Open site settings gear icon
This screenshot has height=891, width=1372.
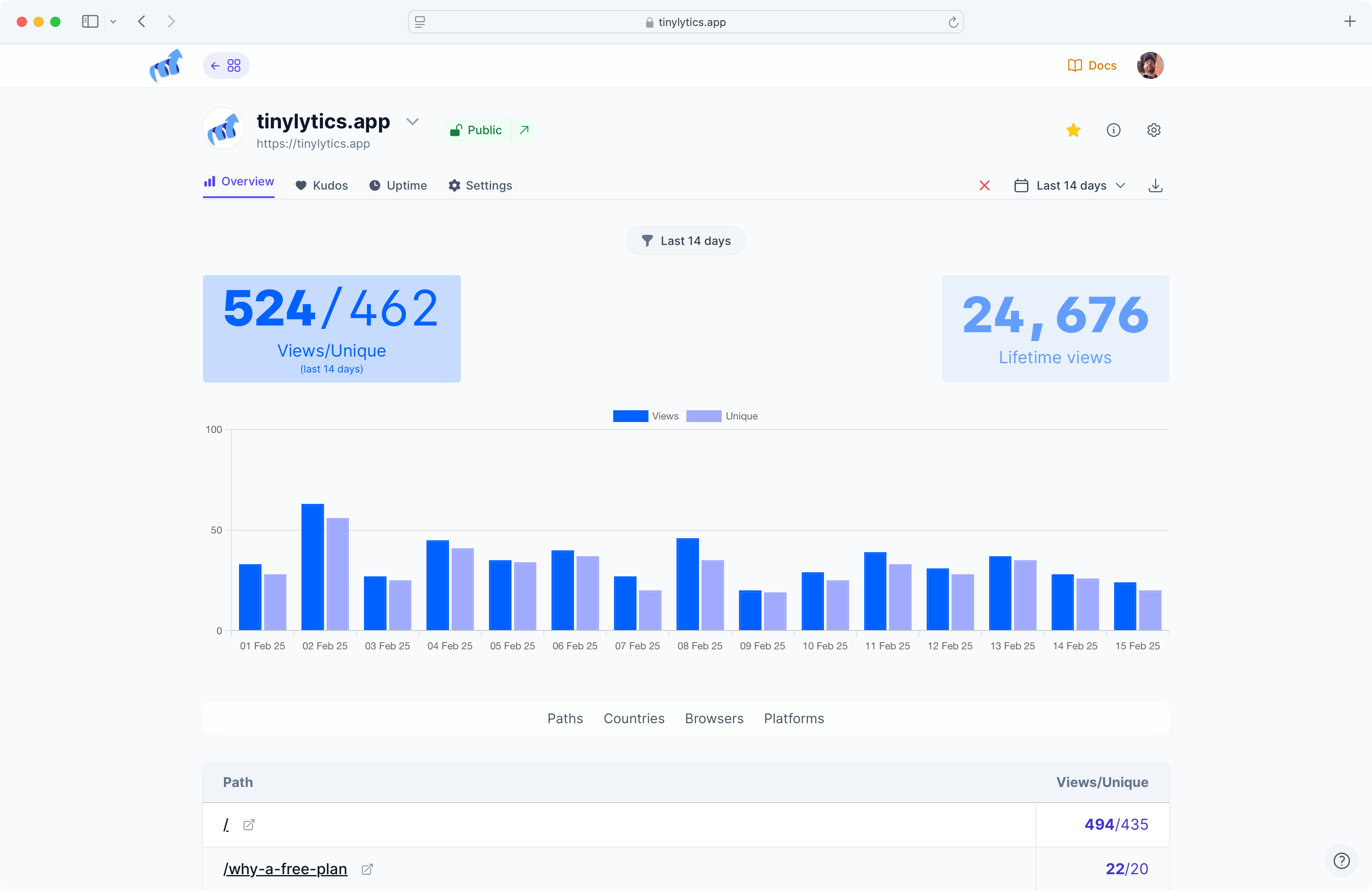point(1154,130)
